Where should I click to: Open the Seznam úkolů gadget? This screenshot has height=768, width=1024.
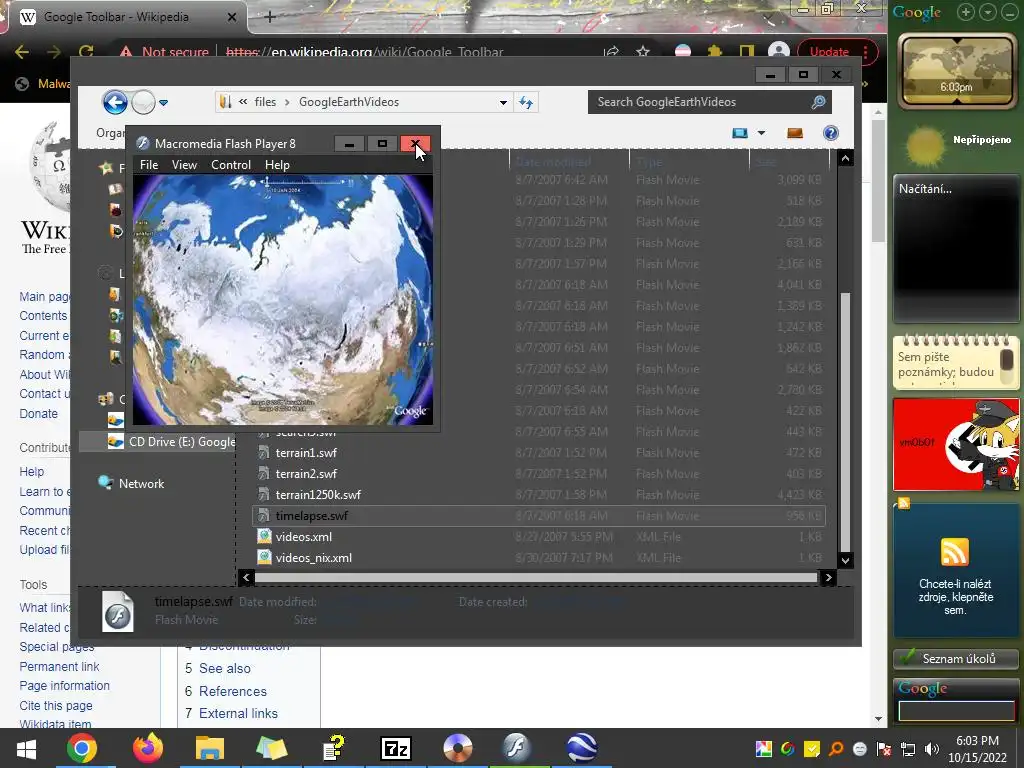[956, 658]
